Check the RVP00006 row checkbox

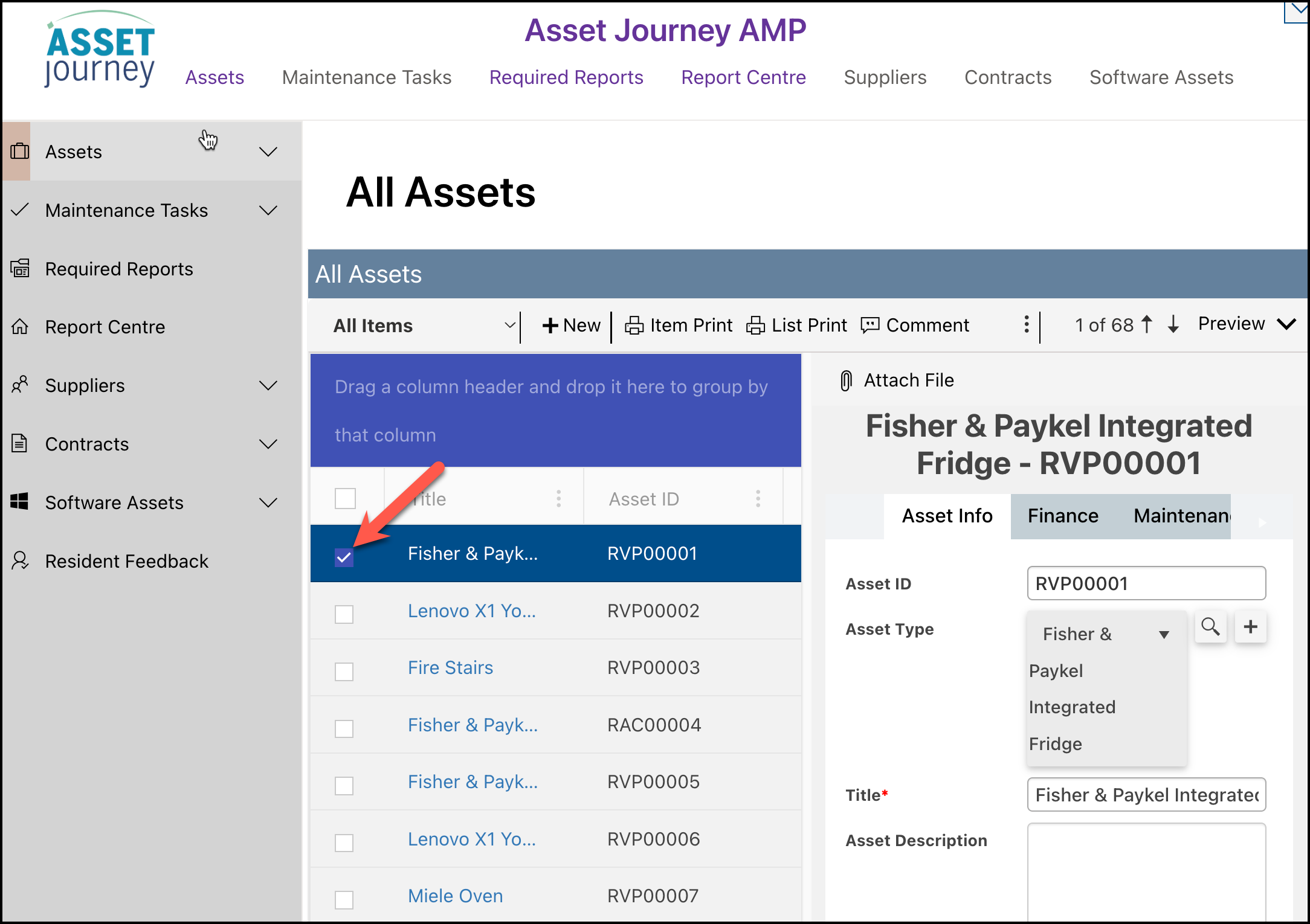pos(344,842)
